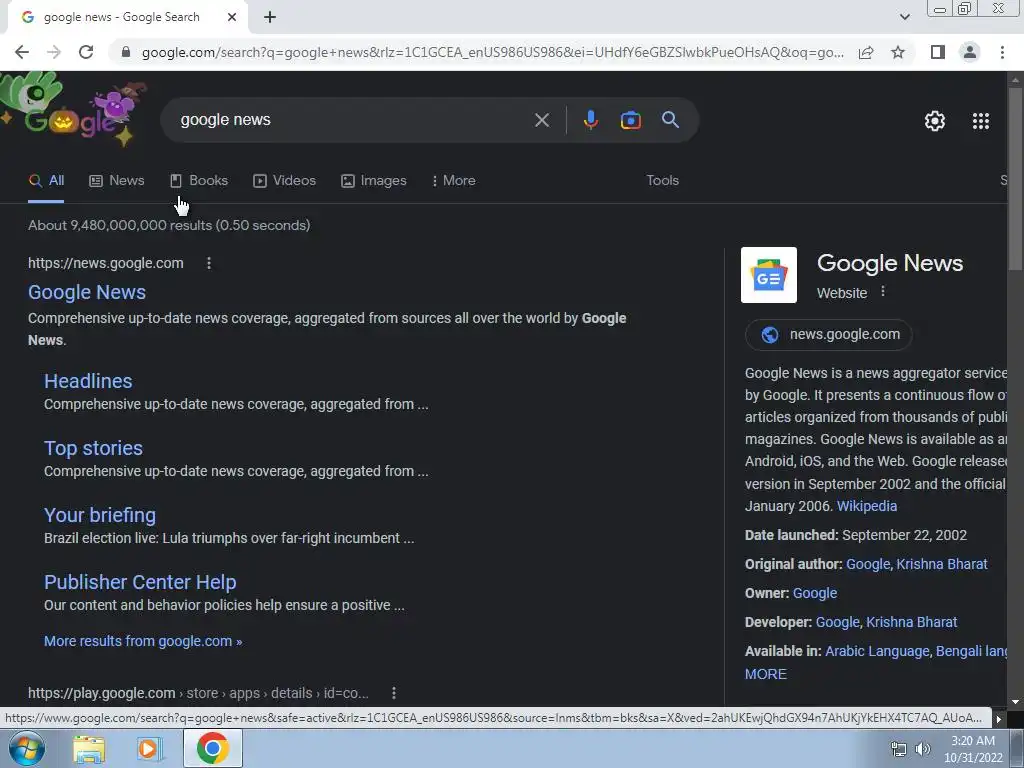This screenshot has width=1024, height=768.
Task: Expand the More search filters menu
Action: tap(453, 181)
